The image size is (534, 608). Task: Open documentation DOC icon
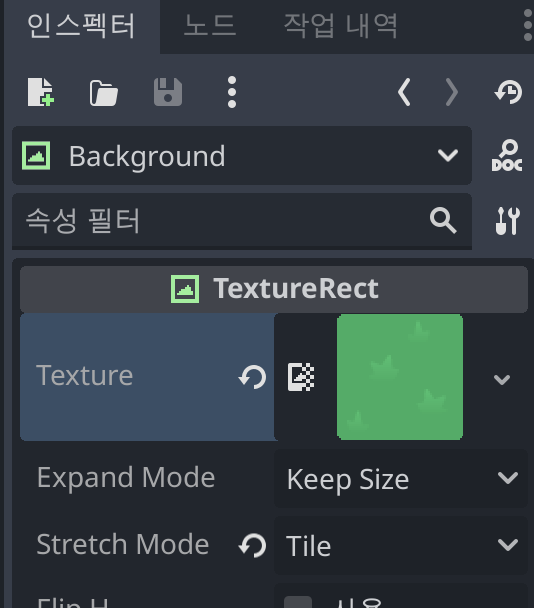point(507,155)
